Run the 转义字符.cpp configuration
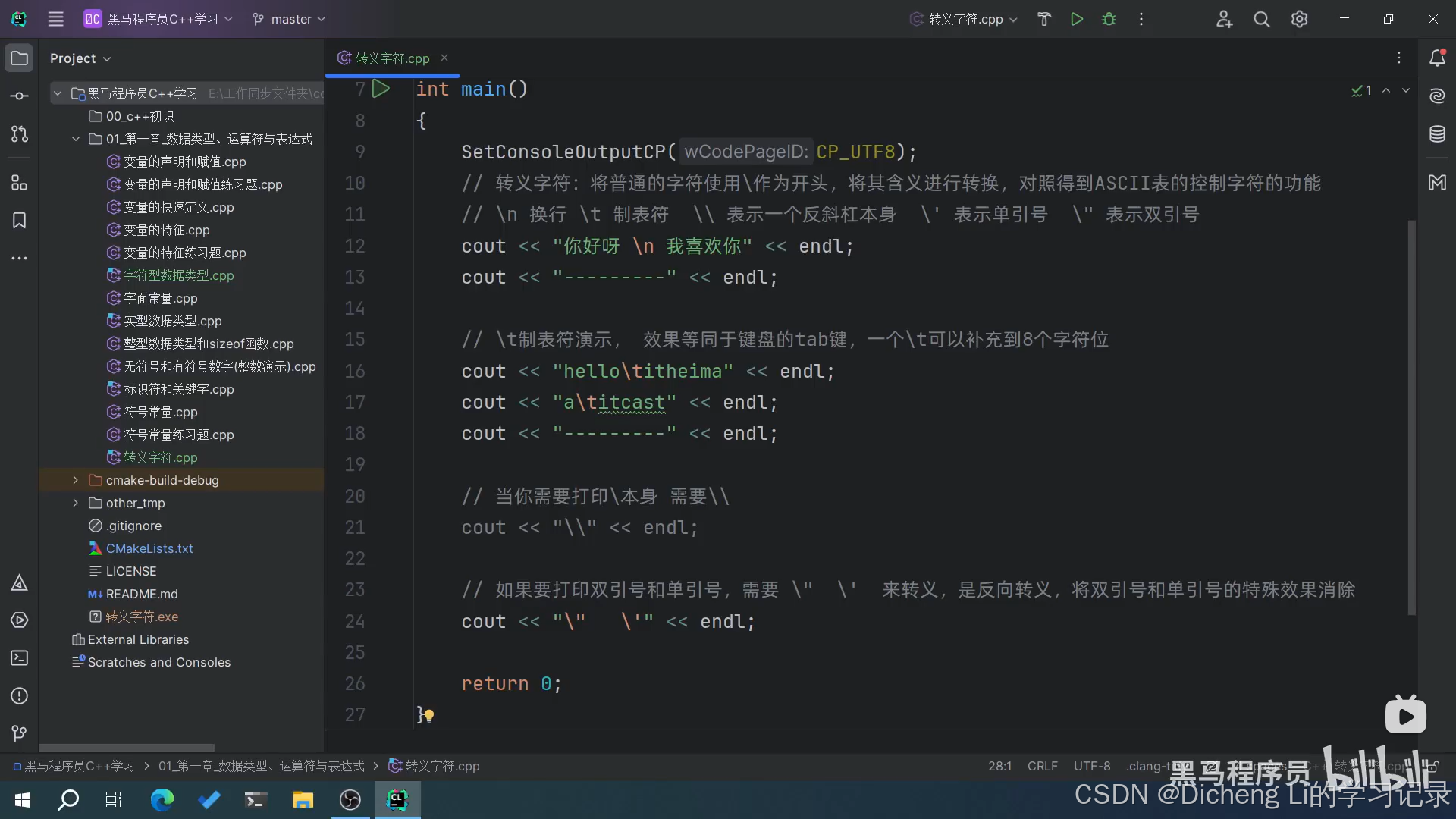Image resolution: width=1456 pixels, height=819 pixels. (x=1076, y=19)
